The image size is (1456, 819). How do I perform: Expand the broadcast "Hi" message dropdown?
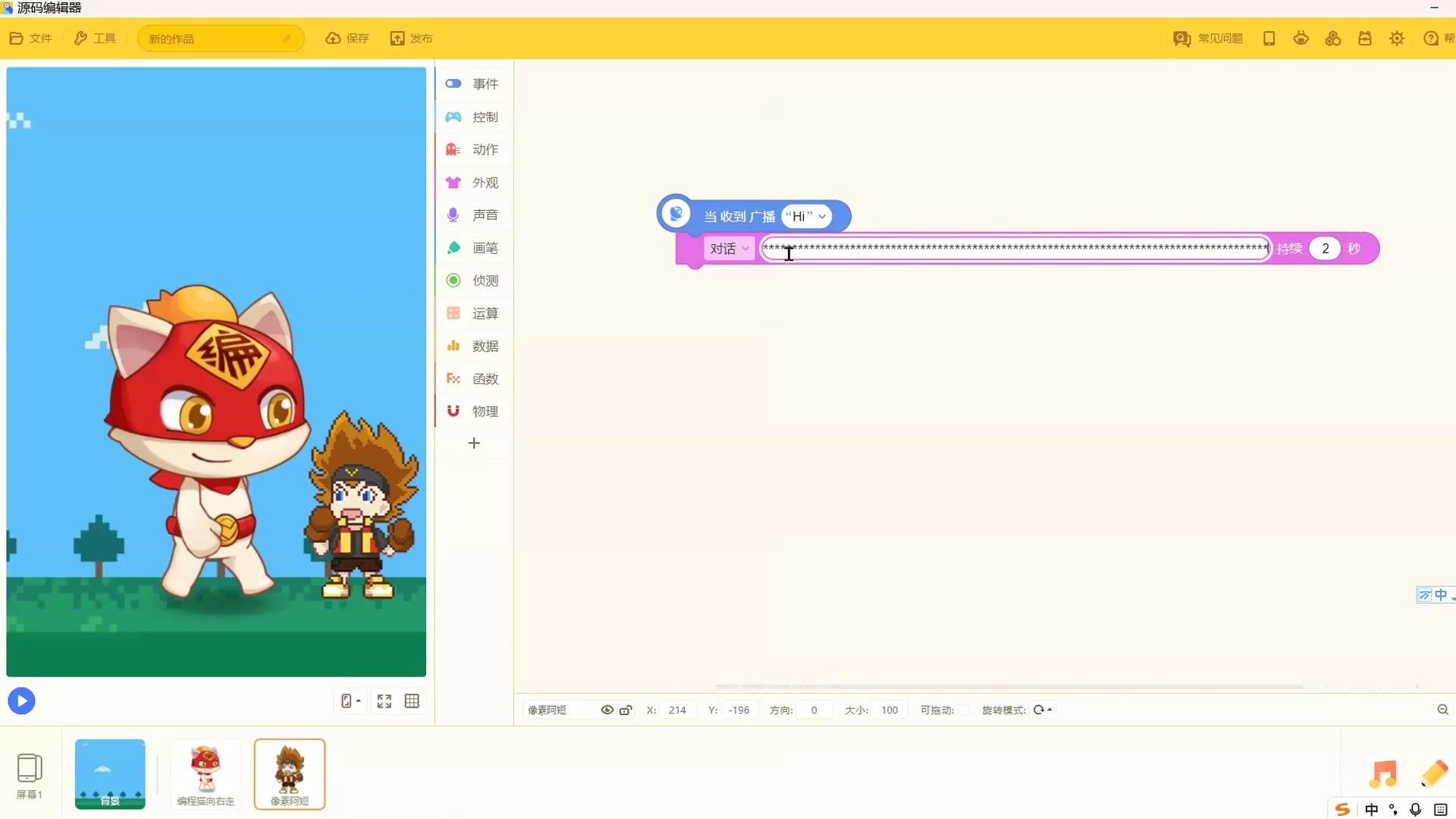point(822,216)
